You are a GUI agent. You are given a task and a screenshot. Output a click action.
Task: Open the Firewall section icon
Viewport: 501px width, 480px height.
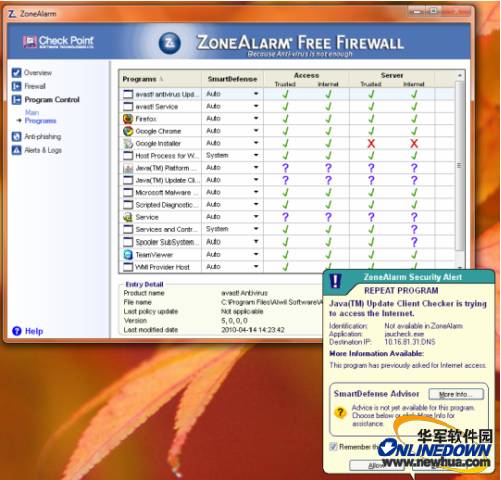(16, 86)
